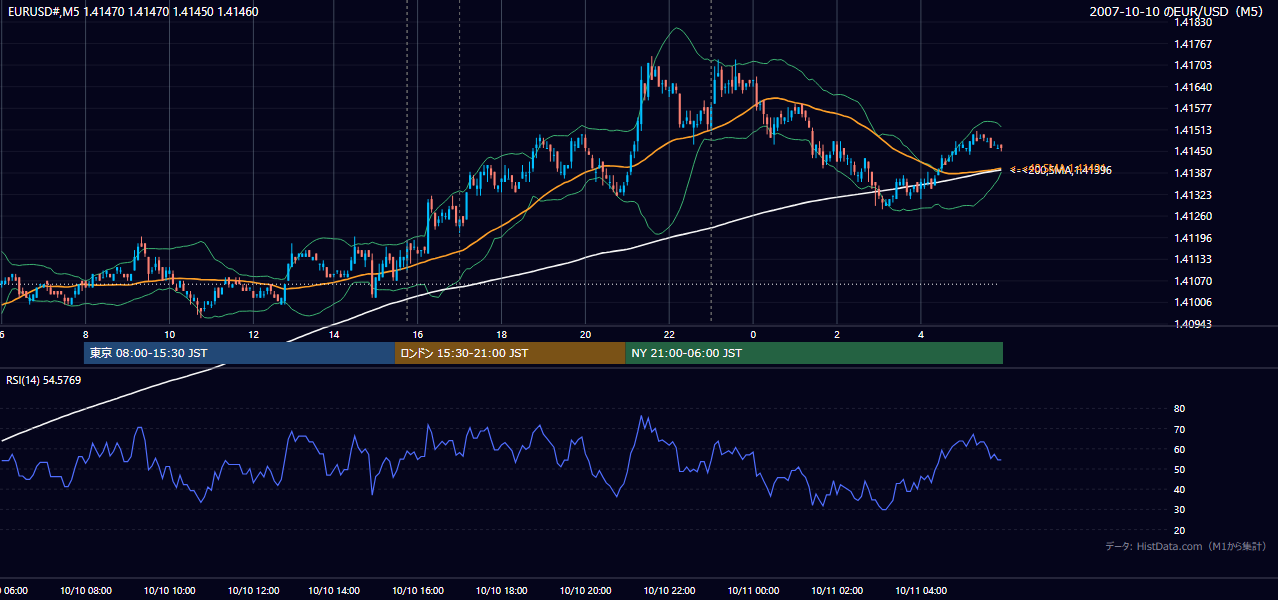
Task: Click the RSI level 20 label
Action: click(1179, 530)
